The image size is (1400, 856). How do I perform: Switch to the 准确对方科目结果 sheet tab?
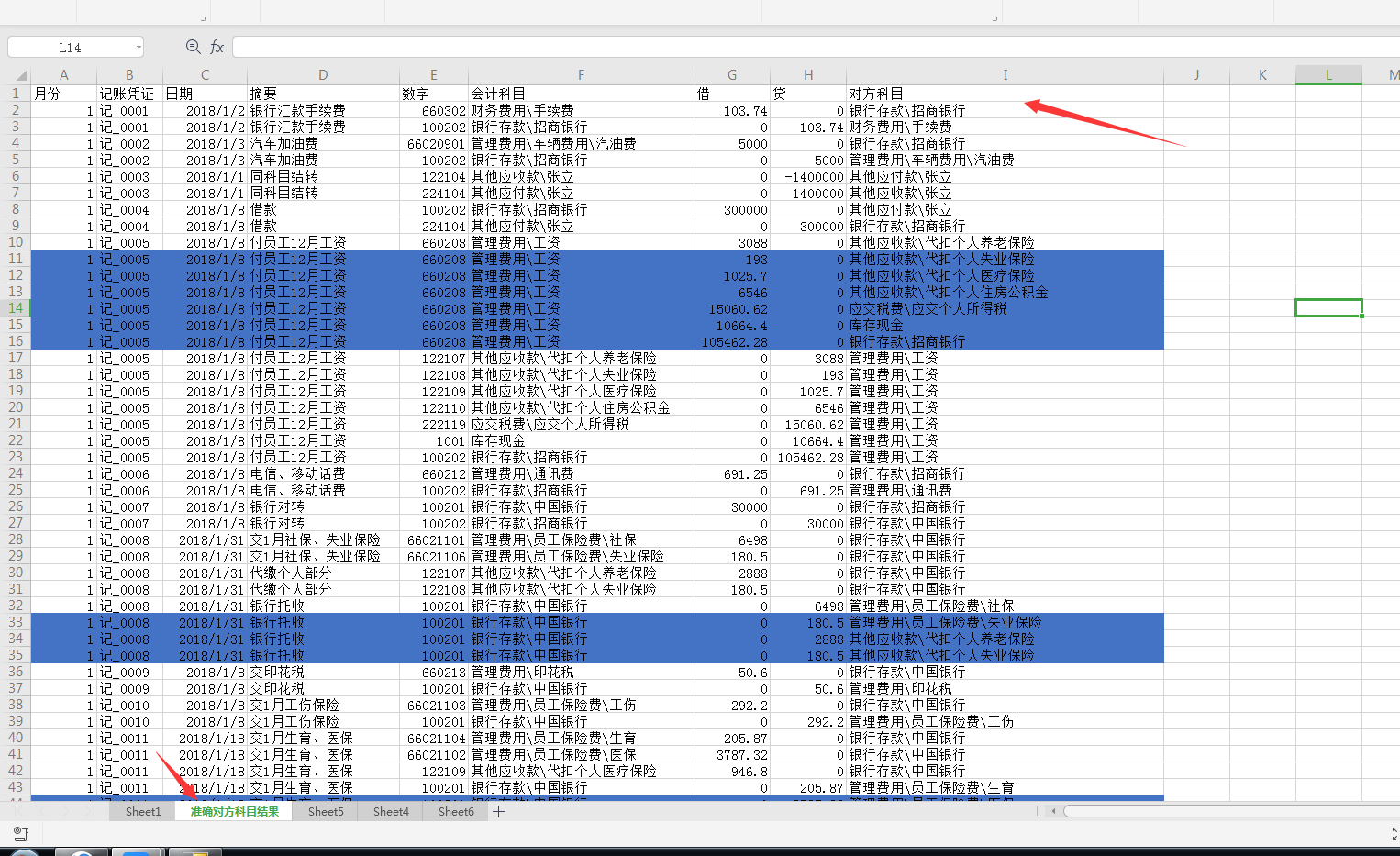point(234,811)
